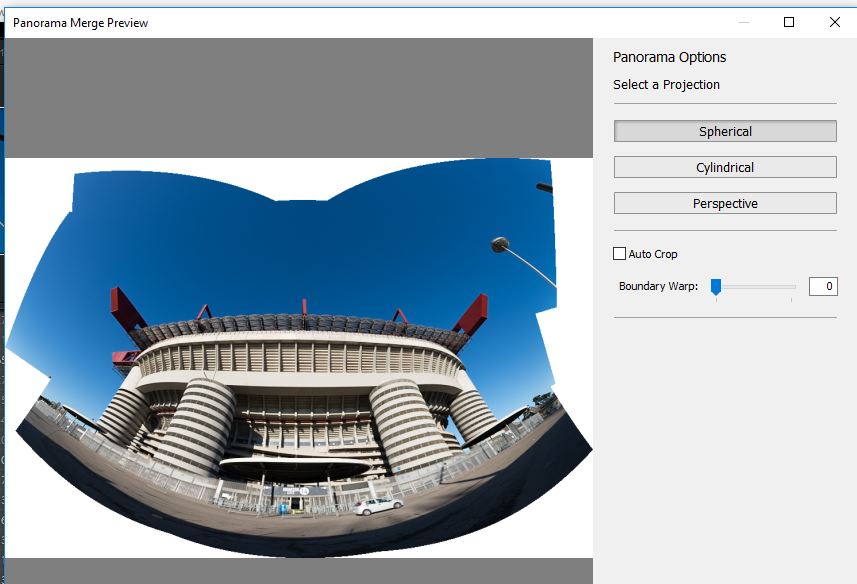Click the Boundary Warp label
The width and height of the screenshot is (857, 584).
[x=658, y=286]
